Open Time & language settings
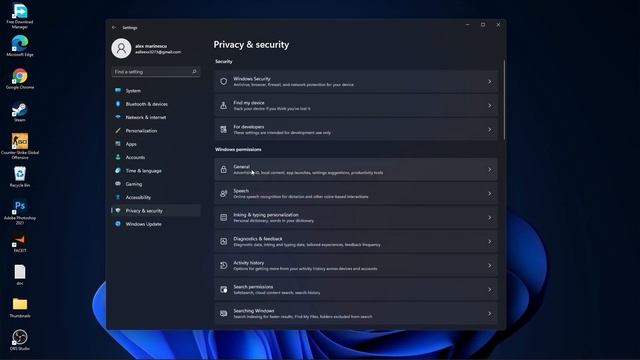This screenshot has height=360, width=640. (156, 171)
